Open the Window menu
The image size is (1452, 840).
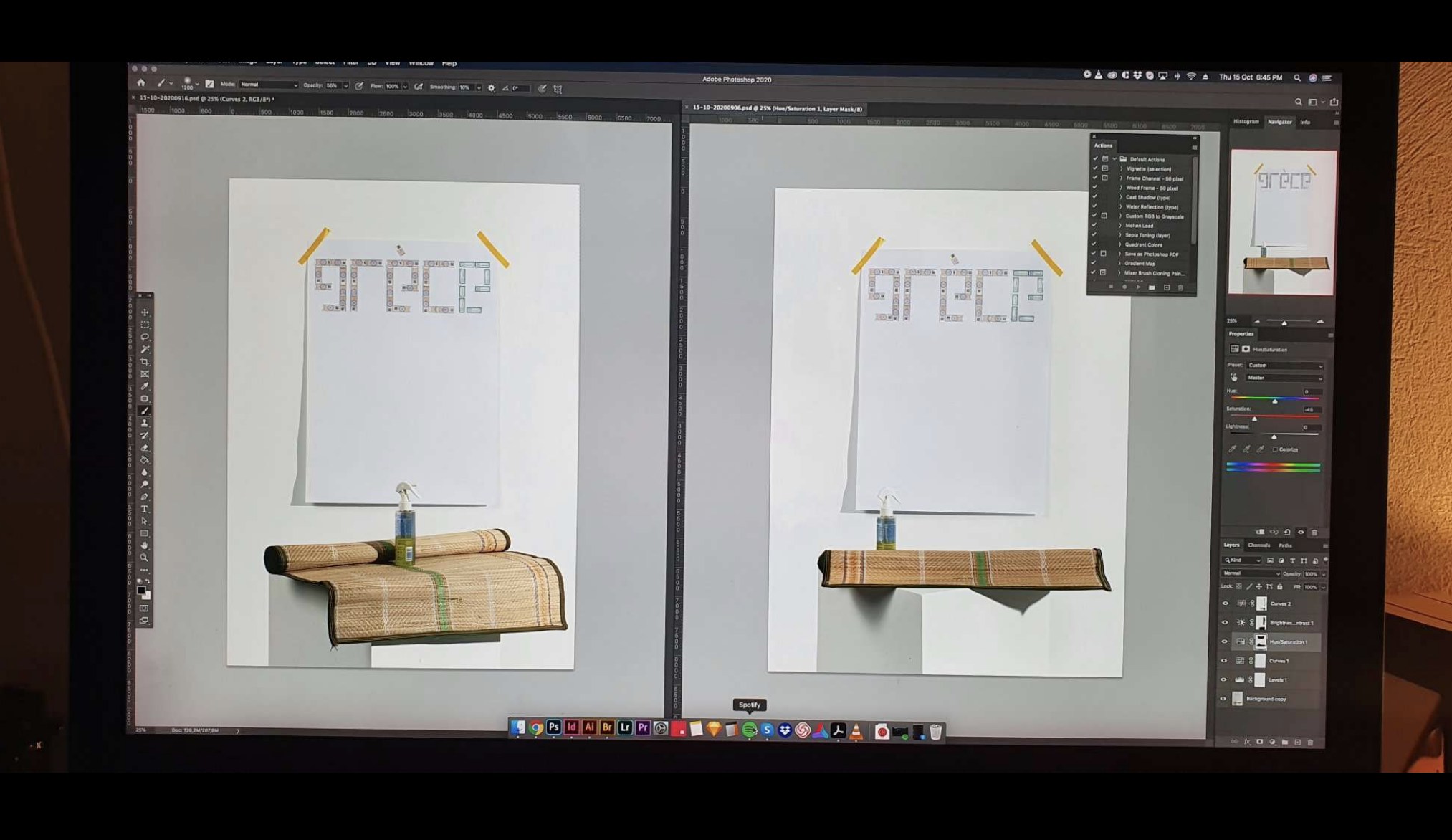[421, 63]
